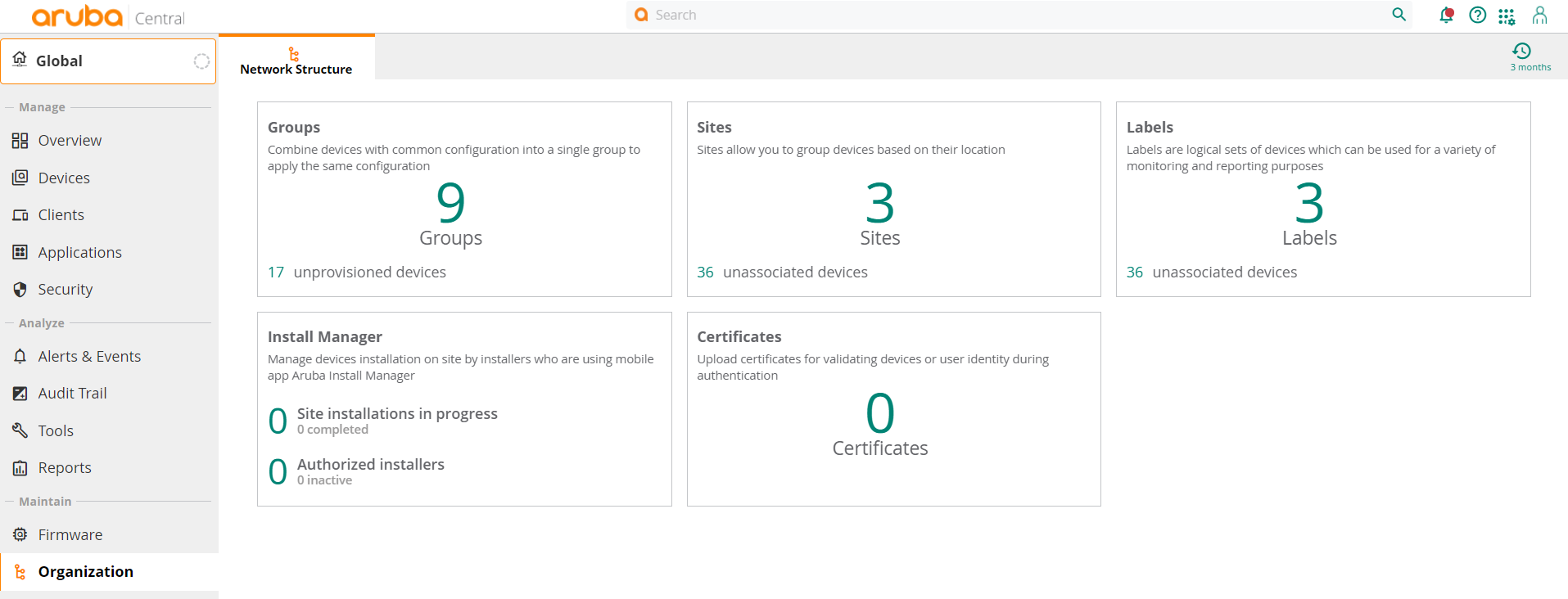Click the help question mark icon
This screenshot has width=1568, height=599.
(x=1477, y=16)
